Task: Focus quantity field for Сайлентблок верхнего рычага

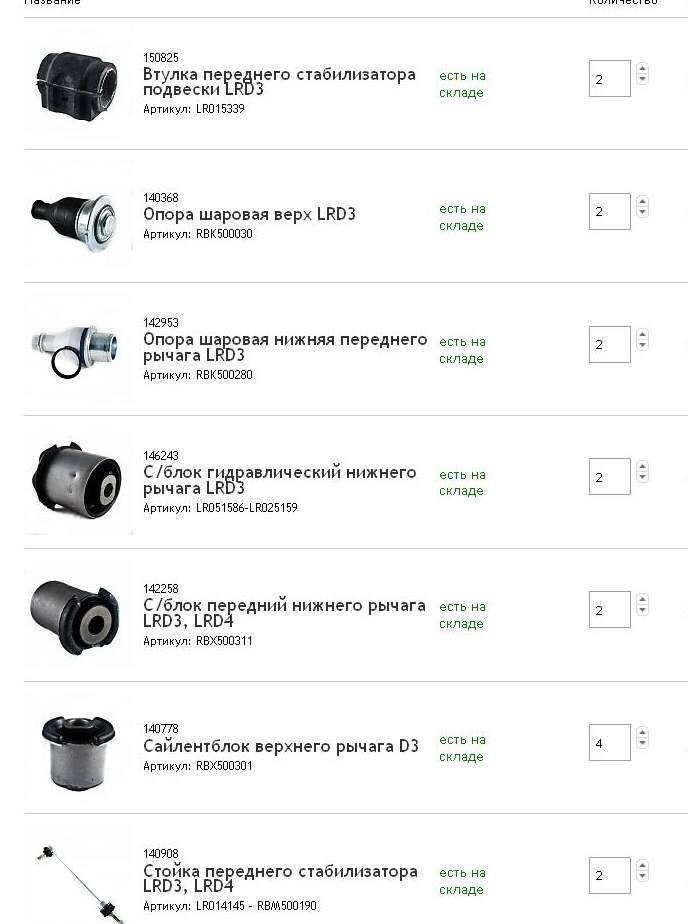Action: coord(609,743)
